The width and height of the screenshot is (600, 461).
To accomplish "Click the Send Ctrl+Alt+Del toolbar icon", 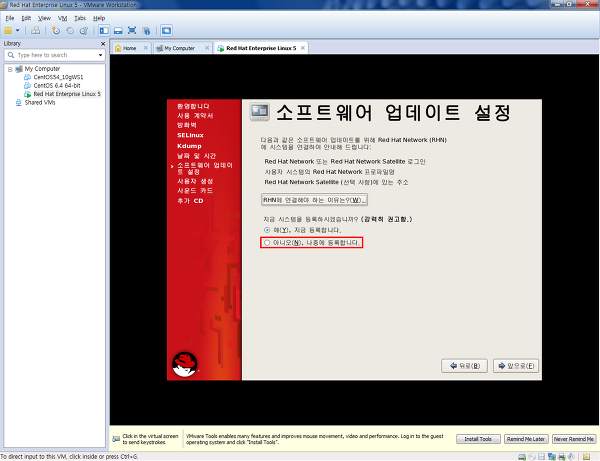I will coord(36,31).
